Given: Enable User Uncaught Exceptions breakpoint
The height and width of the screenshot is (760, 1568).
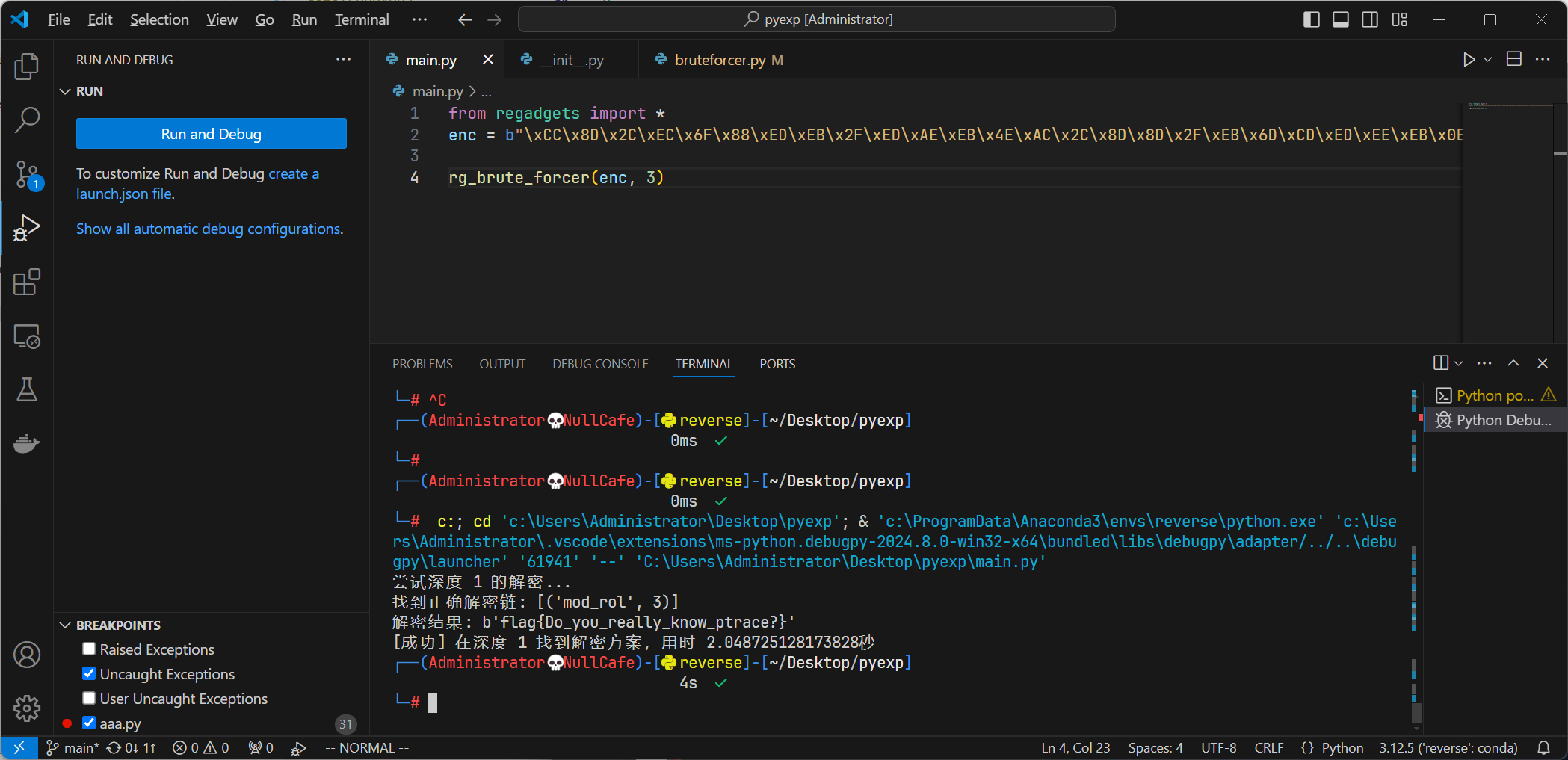Looking at the screenshot, I should tap(89, 698).
